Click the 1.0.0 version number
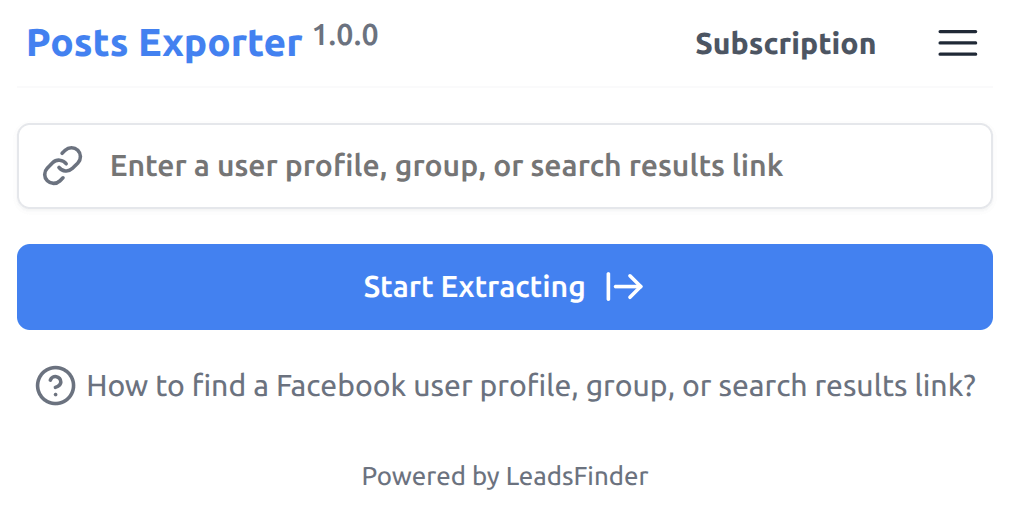The width and height of the screenshot is (1009, 509). pyautogui.click(x=345, y=37)
